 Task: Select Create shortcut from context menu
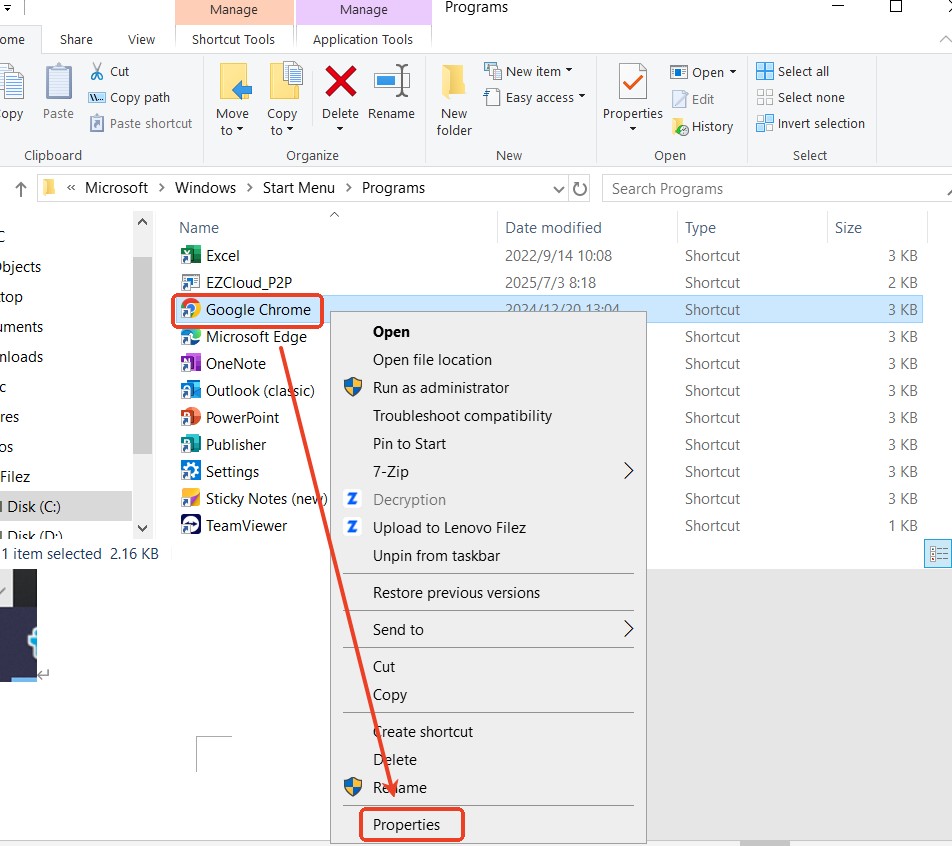(423, 731)
